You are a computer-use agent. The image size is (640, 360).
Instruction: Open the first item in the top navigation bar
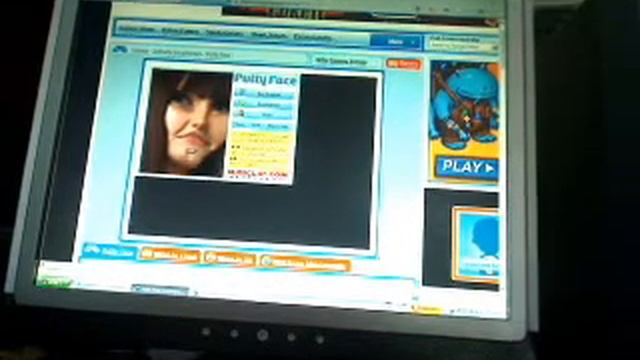click(137, 30)
